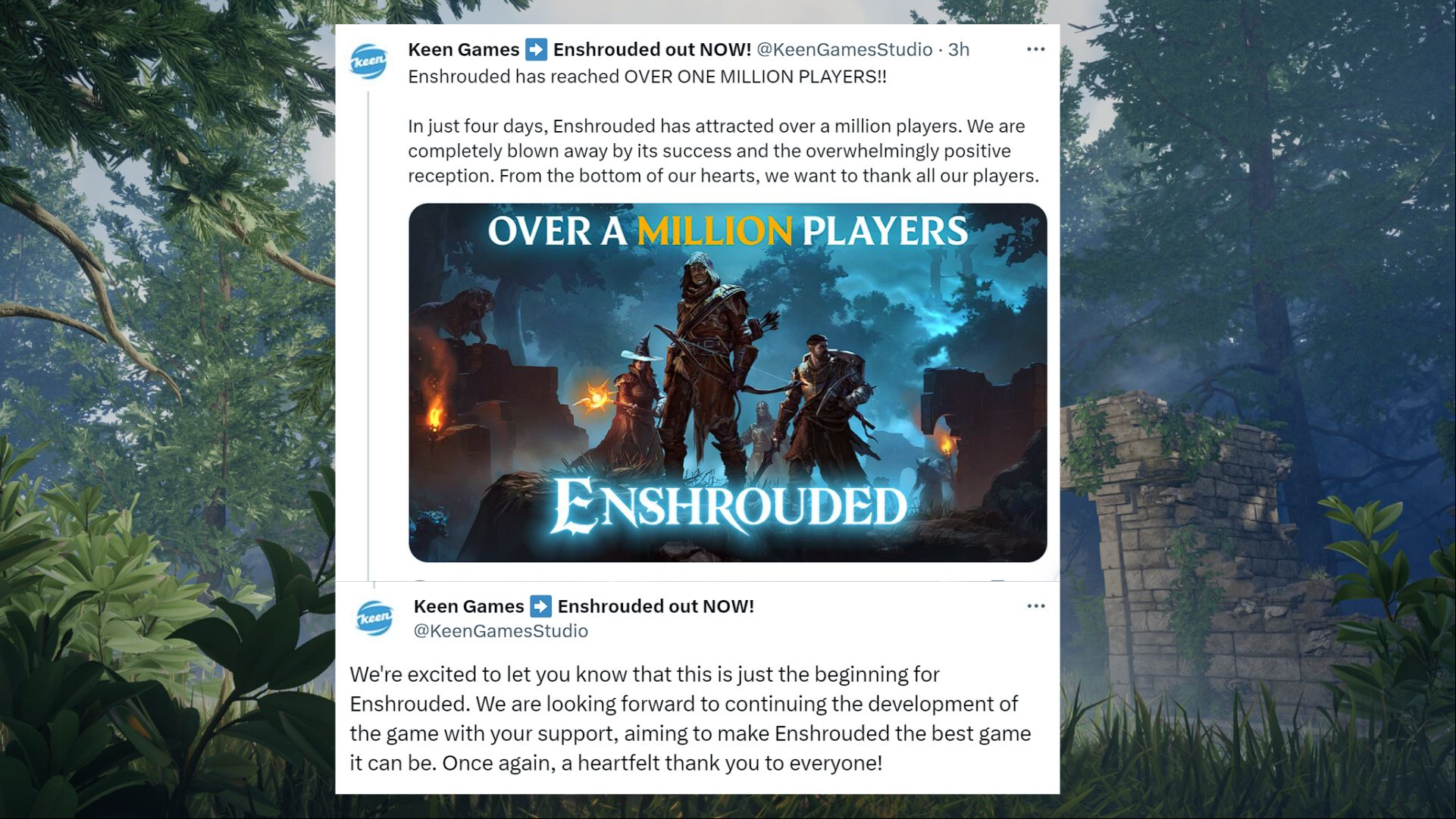Open the "Keen Games" display name on top tweet

click(463, 50)
